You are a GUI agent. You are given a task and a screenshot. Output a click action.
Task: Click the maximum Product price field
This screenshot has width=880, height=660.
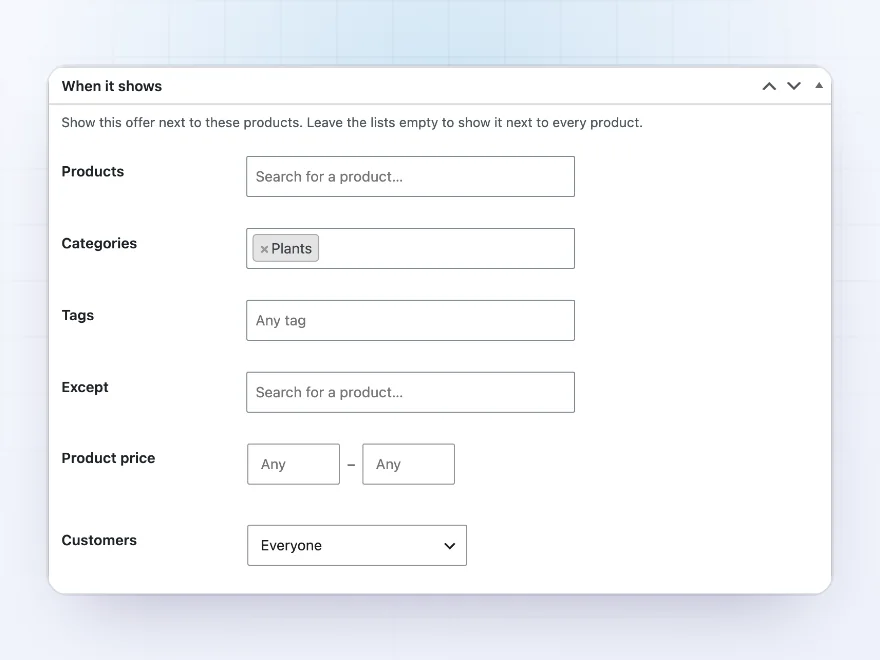pos(409,464)
